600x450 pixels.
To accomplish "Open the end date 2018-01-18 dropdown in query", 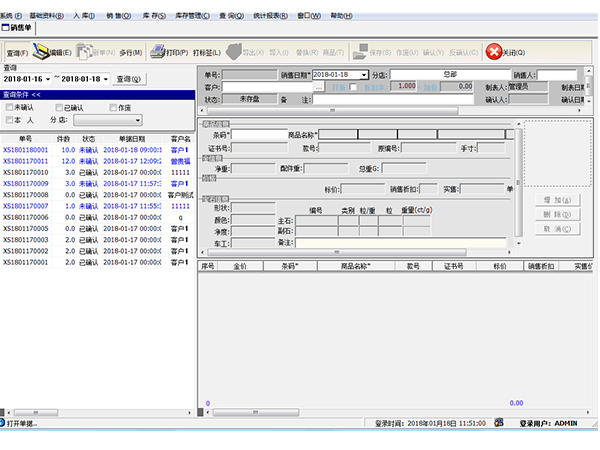I will pyautogui.click(x=106, y=79).
